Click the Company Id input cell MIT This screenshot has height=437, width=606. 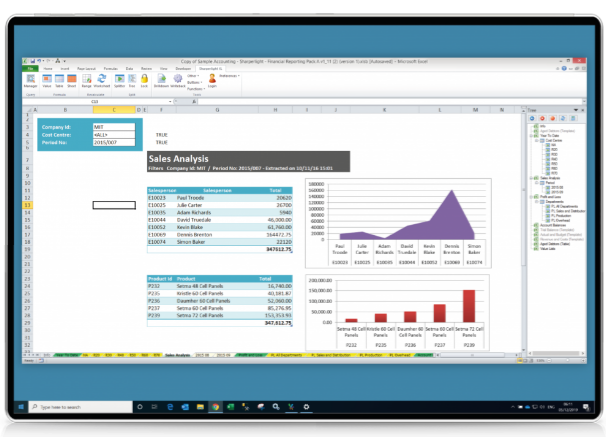pyautogui.click(x=114, y=127)
